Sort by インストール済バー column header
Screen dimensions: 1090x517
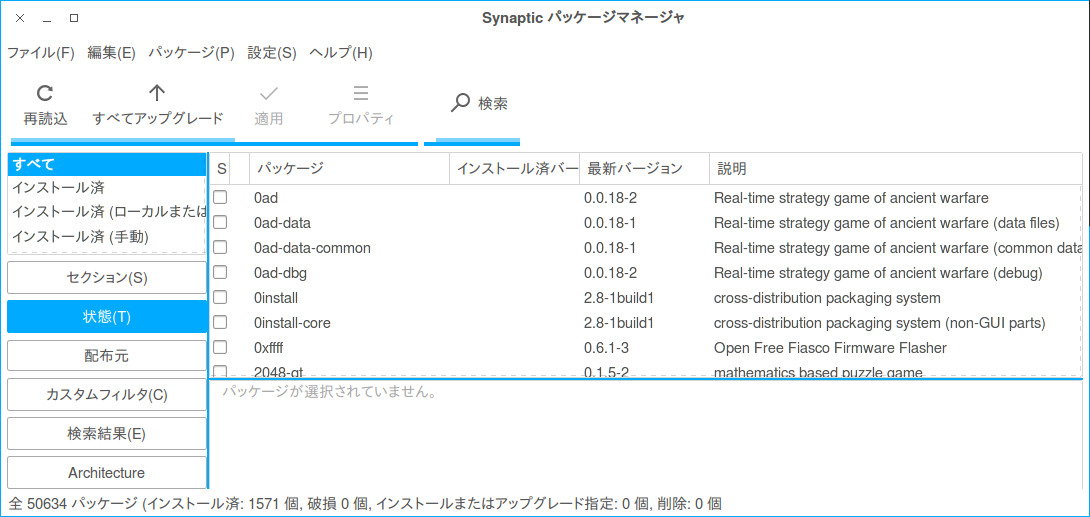[x=514, y=169]
